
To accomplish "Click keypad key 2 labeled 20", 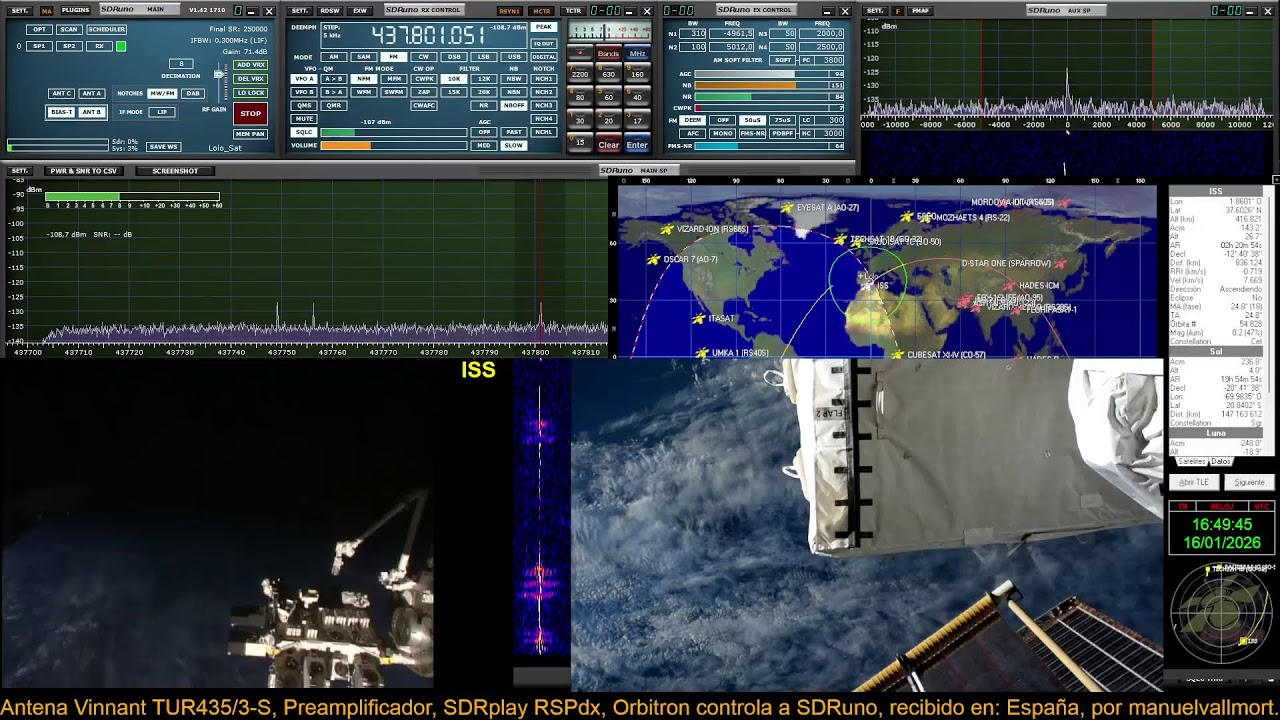I will point(608,120).
